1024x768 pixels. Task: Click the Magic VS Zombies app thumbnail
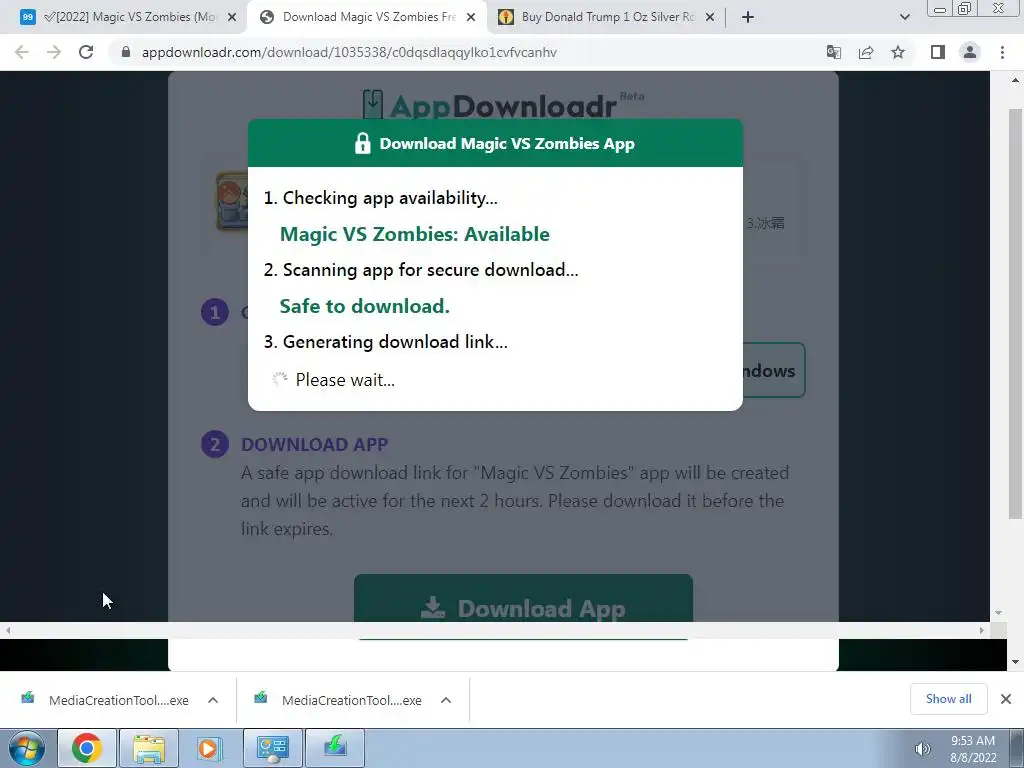pos(232,201)
